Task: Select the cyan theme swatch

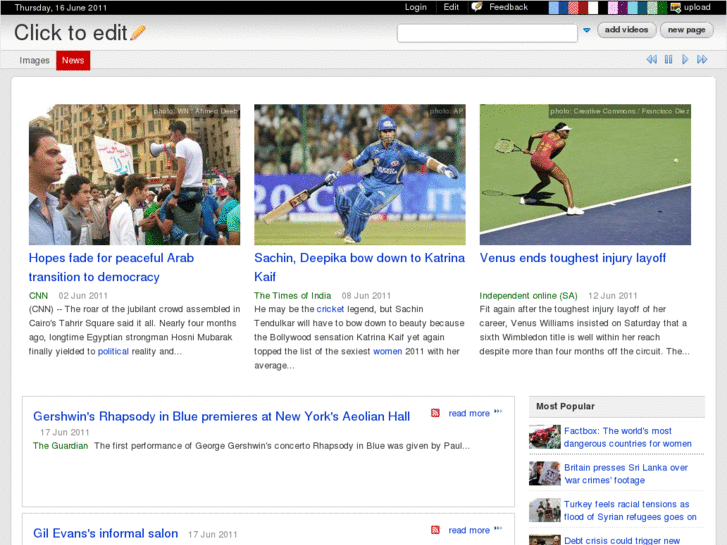Action: coord(632,7)
